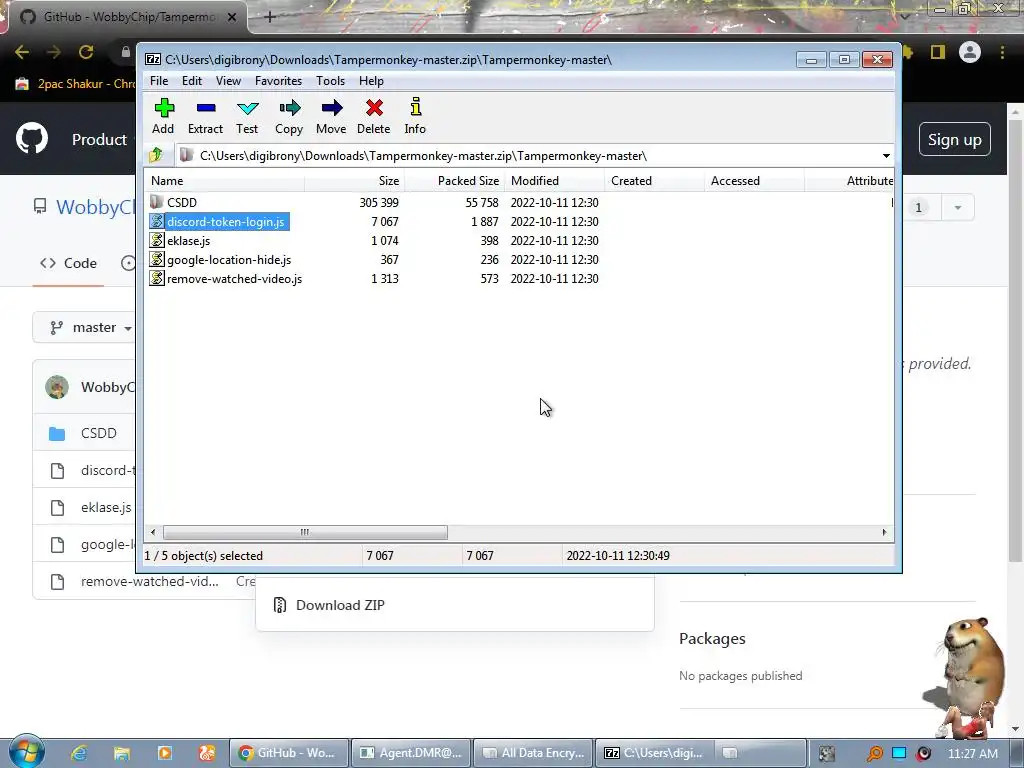This screenshot has width=1024, height=768.
Task: Sort by the Accessed column header
Action: click(x=754, y=181)
